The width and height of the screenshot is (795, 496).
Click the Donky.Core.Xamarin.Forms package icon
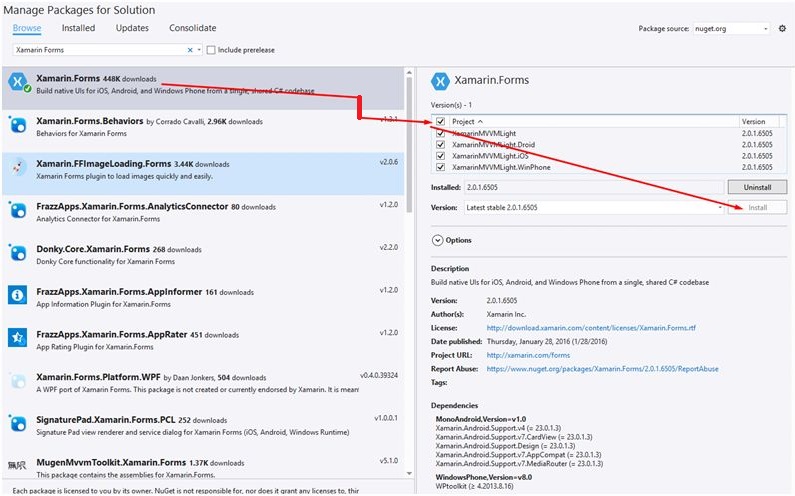pyautogui.click(x=18, y=253)
